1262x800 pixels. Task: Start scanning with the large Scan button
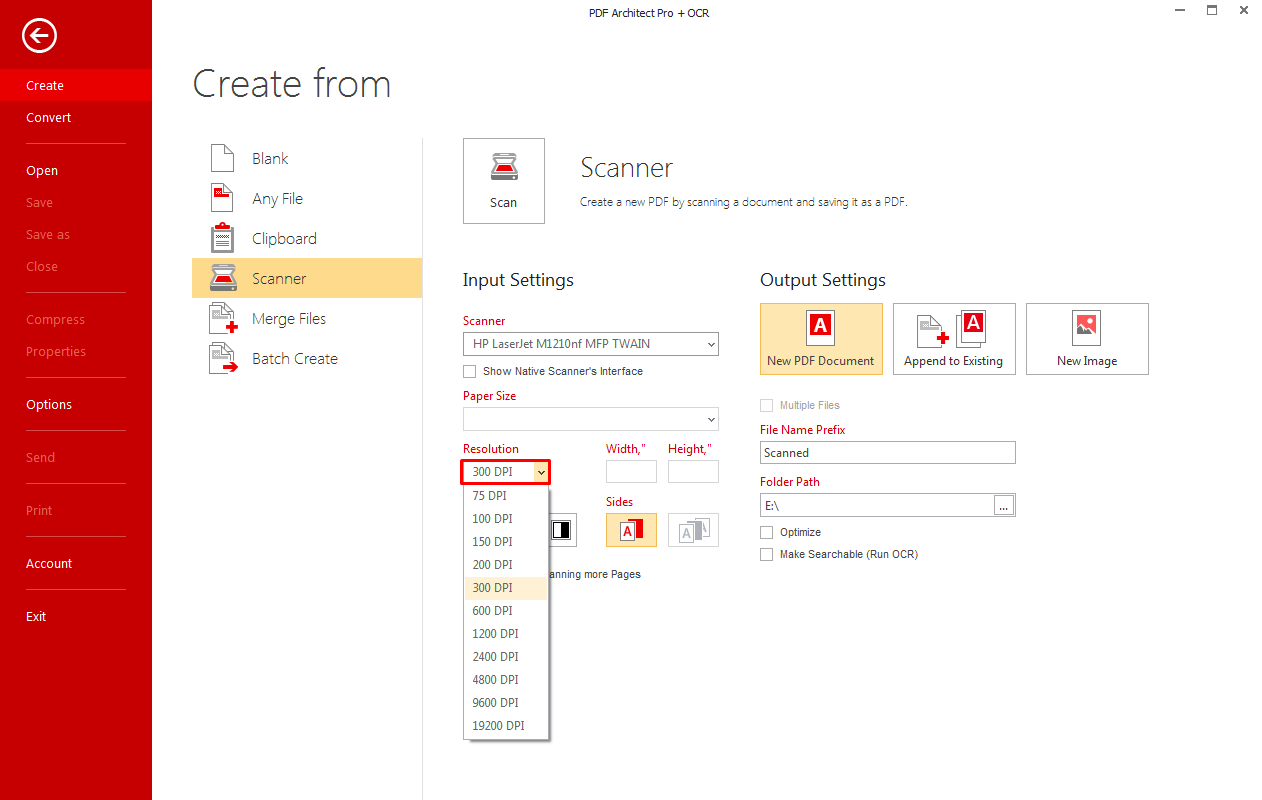pos(504,181)
